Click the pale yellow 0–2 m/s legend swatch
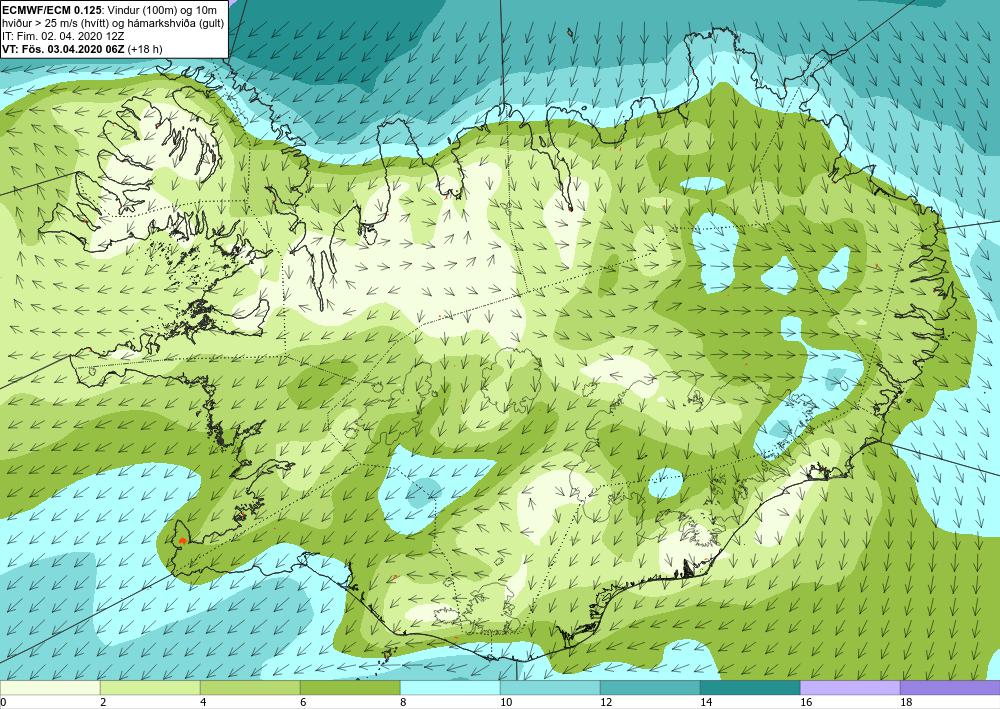The height and width of the screenshot is (709, 1000). [50, 688]
